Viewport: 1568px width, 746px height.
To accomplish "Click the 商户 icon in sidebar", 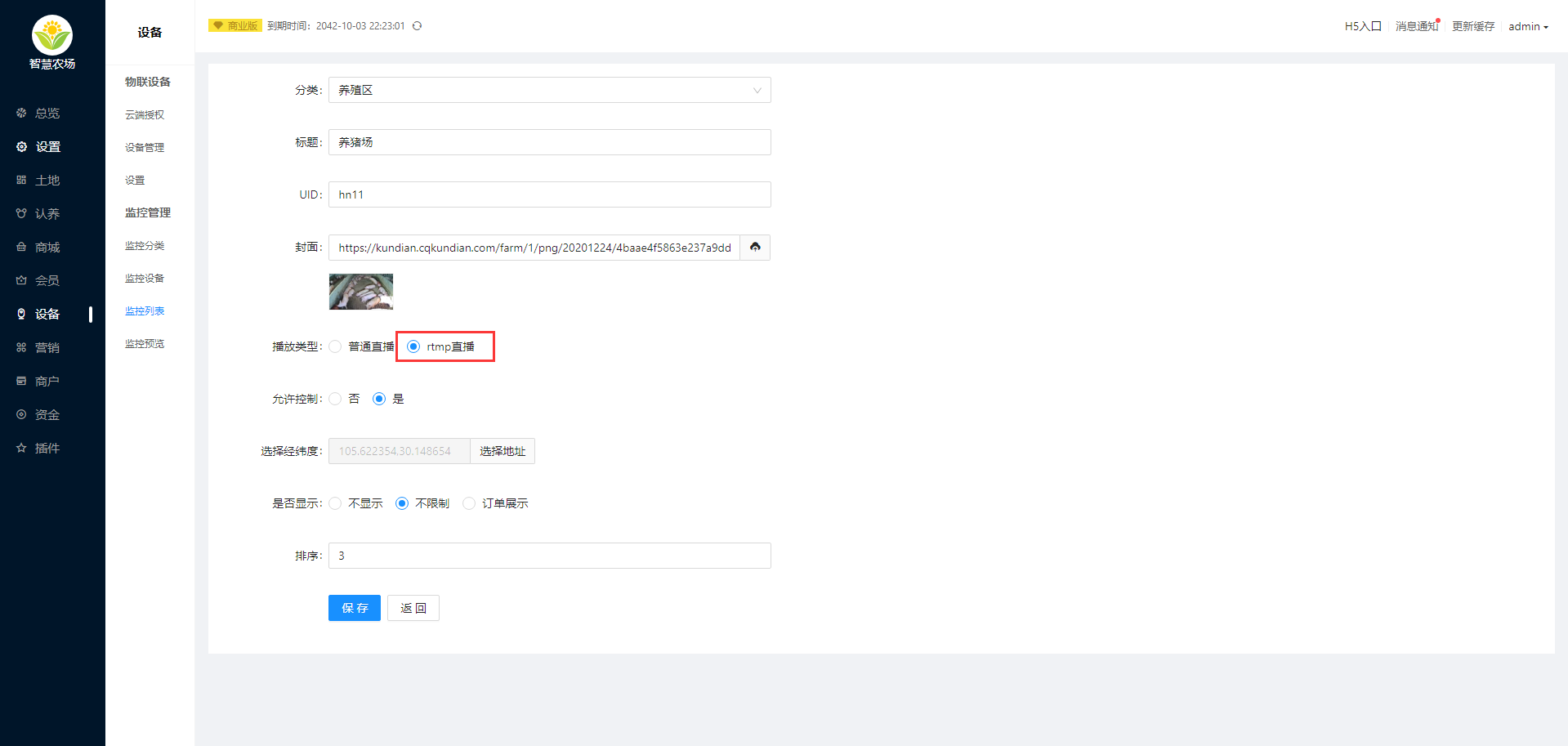I will 21,381.
